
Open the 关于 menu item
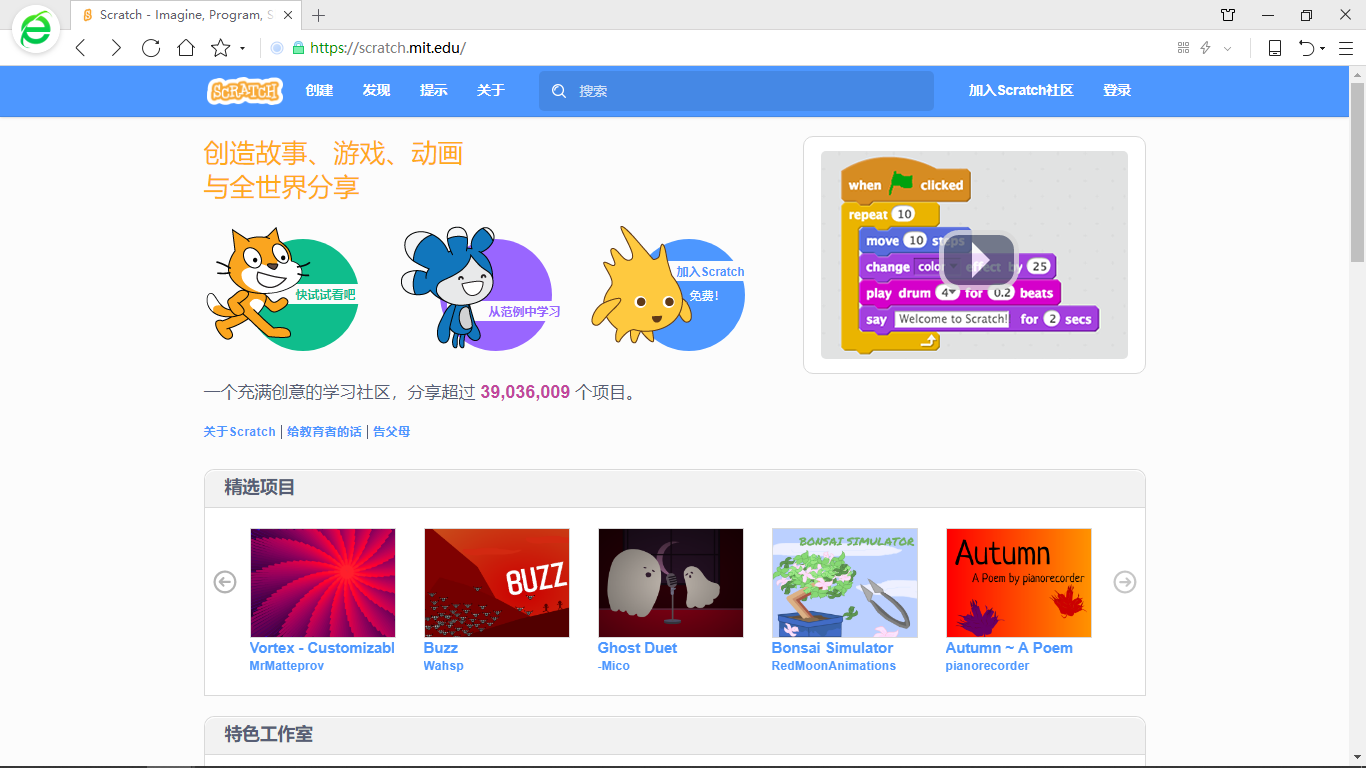tap(490, 91)
